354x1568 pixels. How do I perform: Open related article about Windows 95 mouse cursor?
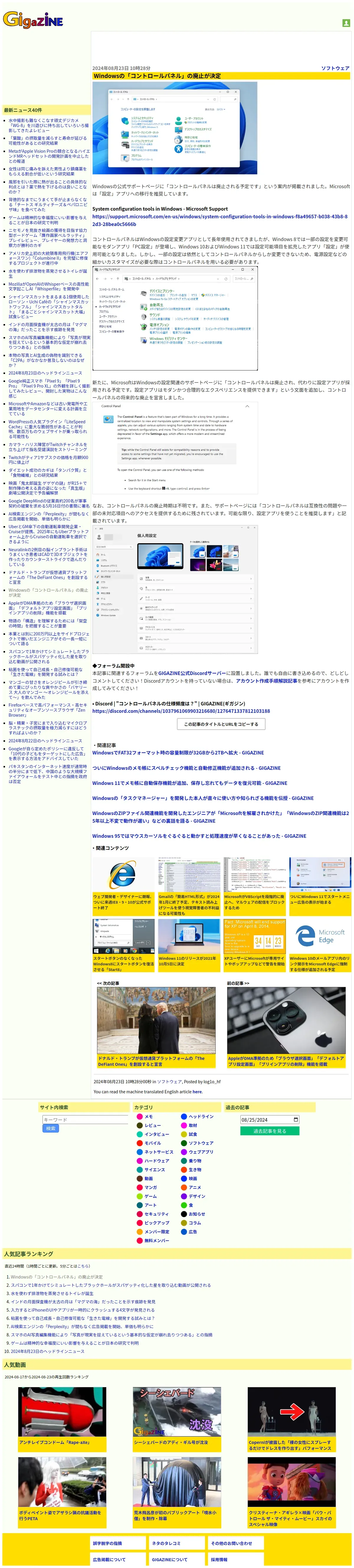point(199,836)
